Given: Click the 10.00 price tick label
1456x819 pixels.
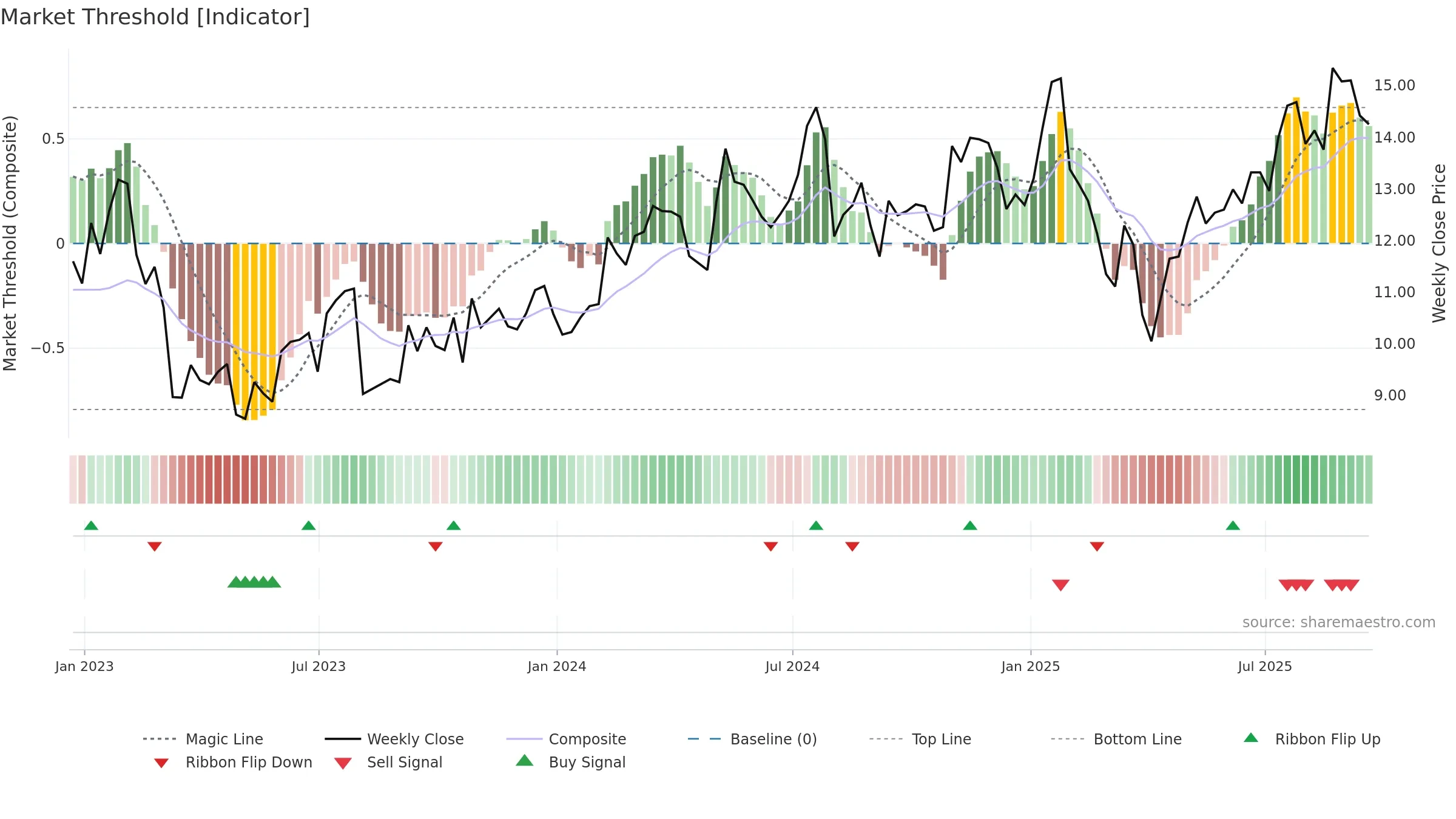Looking at the screenshot, I should 1395,344.
